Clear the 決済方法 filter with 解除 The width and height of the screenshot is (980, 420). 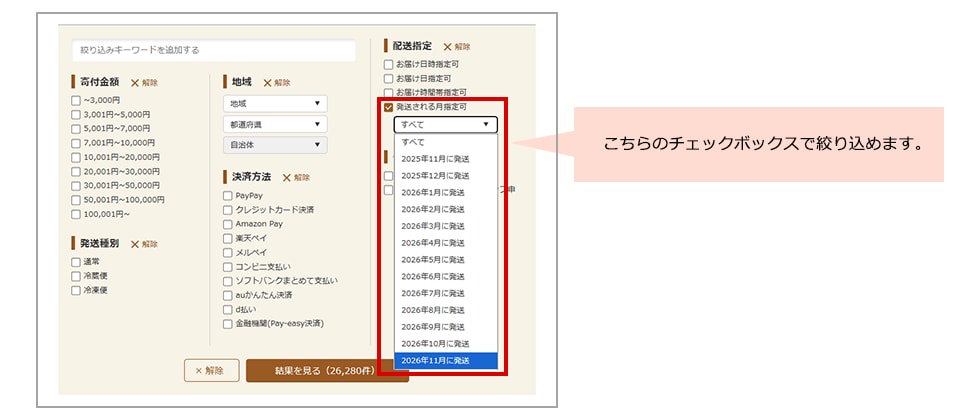pyautogui.click(x=296, y=178)
